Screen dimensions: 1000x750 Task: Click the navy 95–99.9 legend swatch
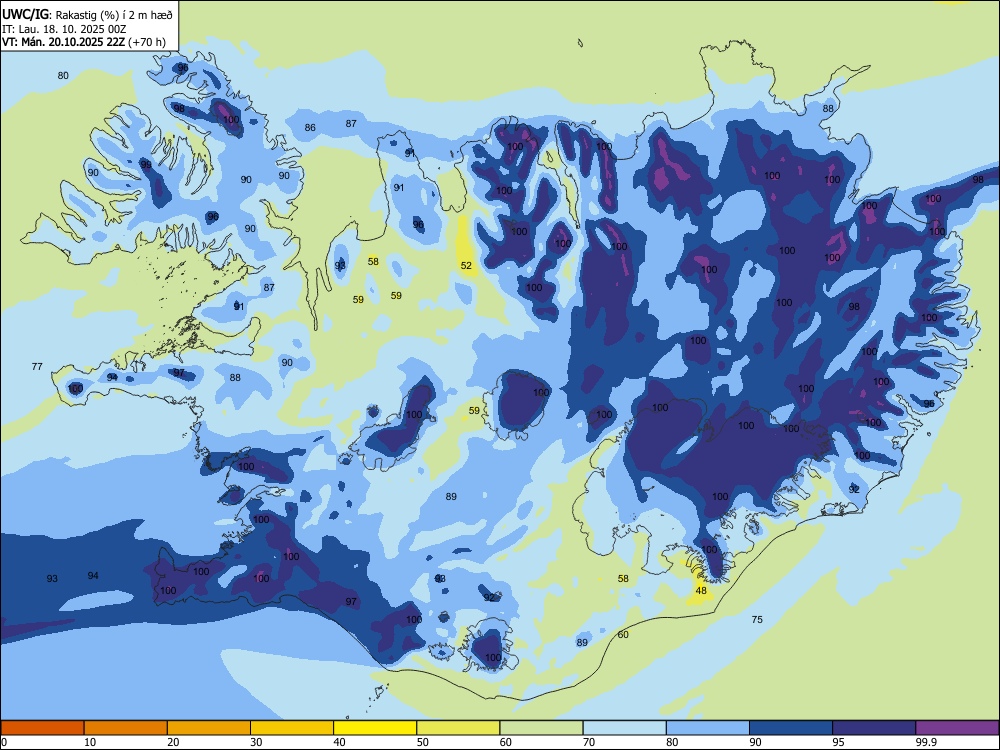click(x=874, y=728)
